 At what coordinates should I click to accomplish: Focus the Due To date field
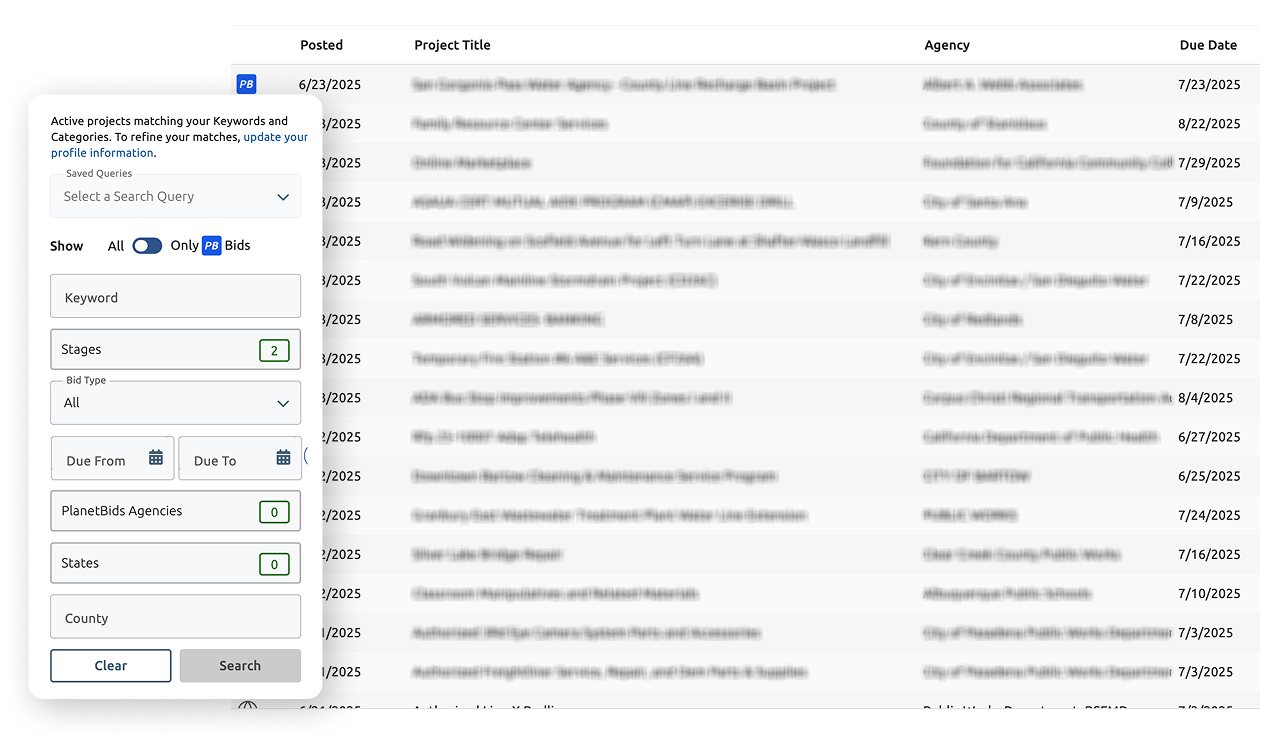240,458
